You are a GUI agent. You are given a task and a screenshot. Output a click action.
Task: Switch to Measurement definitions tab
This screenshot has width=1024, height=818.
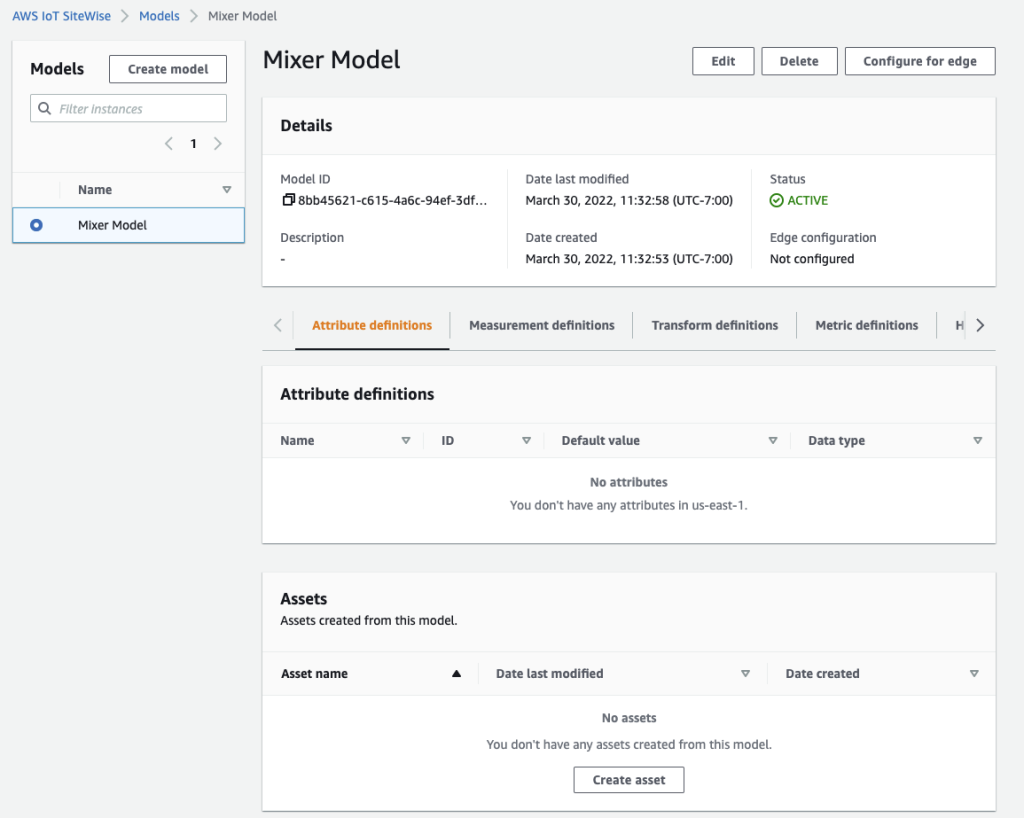541,325
